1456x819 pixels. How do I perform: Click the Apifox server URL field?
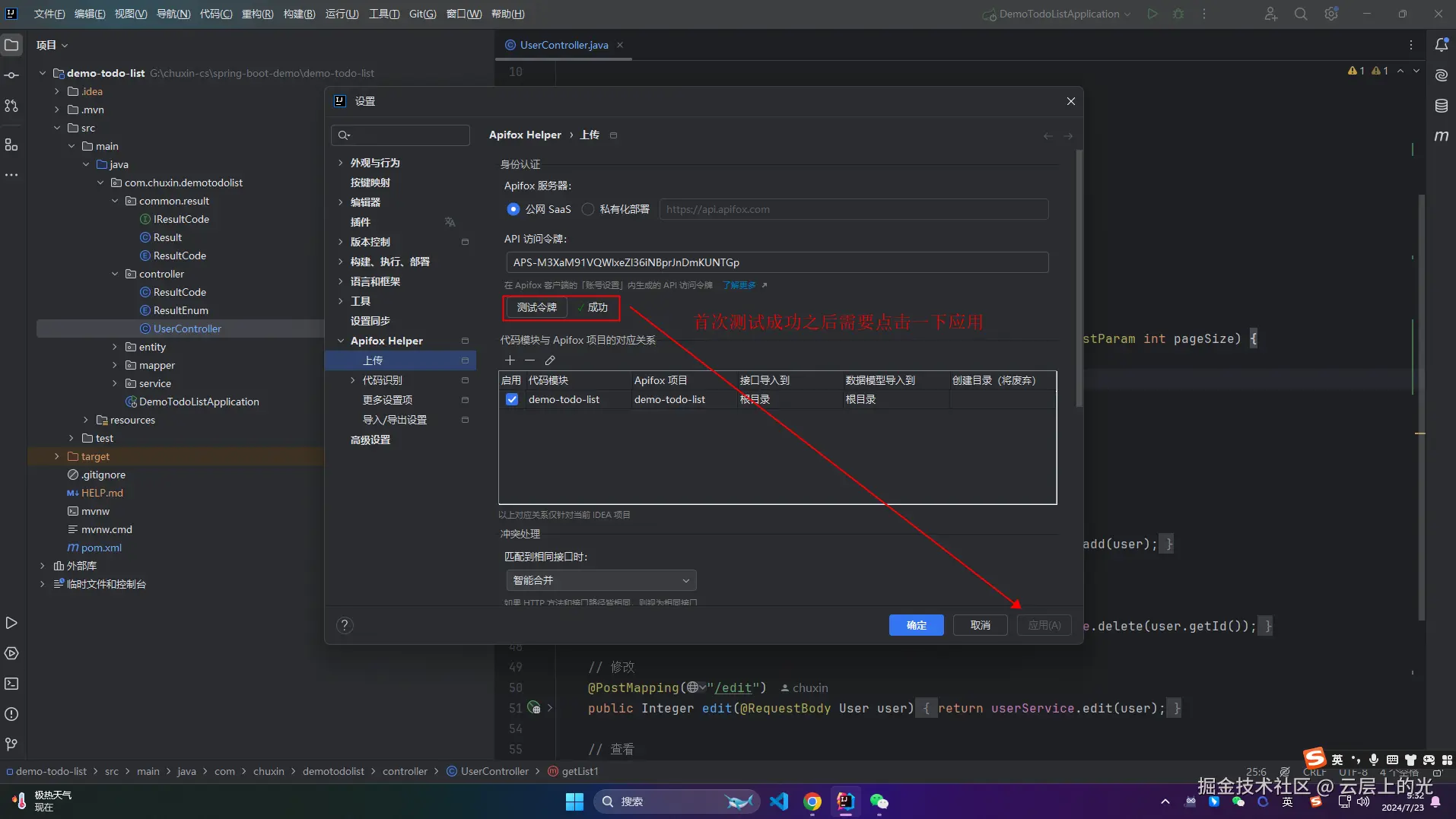854,209
